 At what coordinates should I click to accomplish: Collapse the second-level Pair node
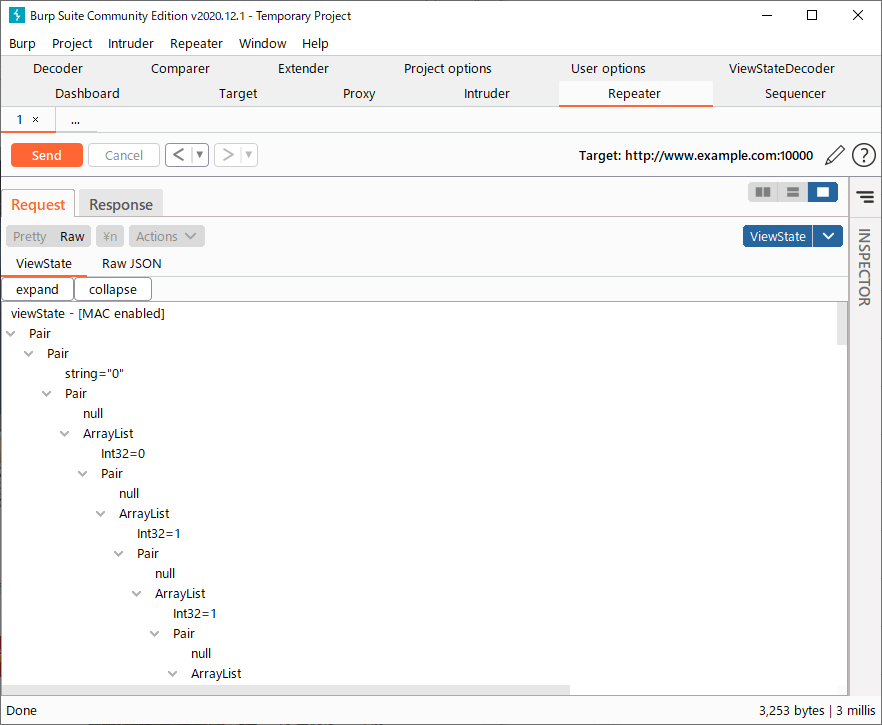click(29, 354)
